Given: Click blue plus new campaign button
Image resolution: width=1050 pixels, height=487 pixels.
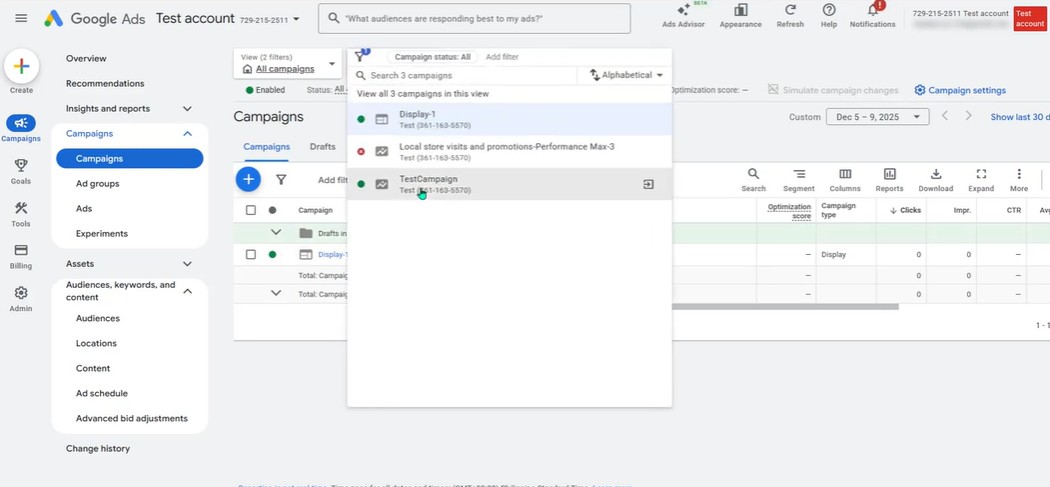Looking at the screenshot, I should [248, 179].
